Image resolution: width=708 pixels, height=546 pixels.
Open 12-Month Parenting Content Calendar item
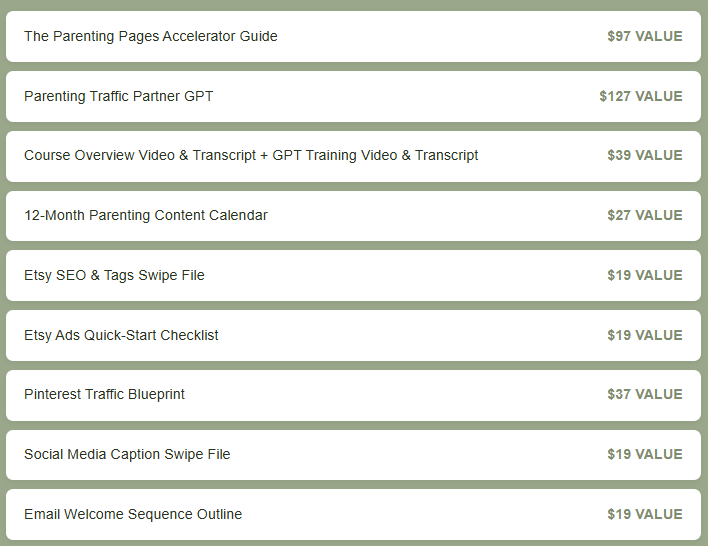click(353, 215)
